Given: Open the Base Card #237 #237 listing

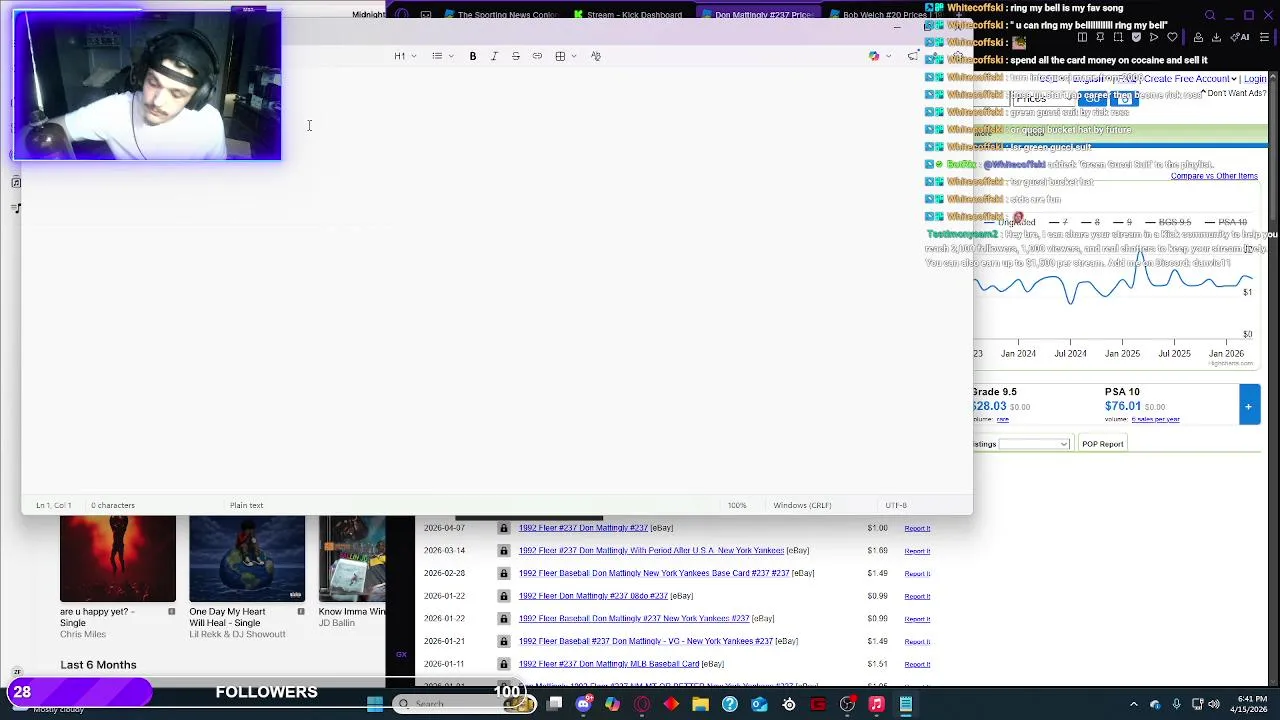Looking at the screenshot, I should (653, 573).
